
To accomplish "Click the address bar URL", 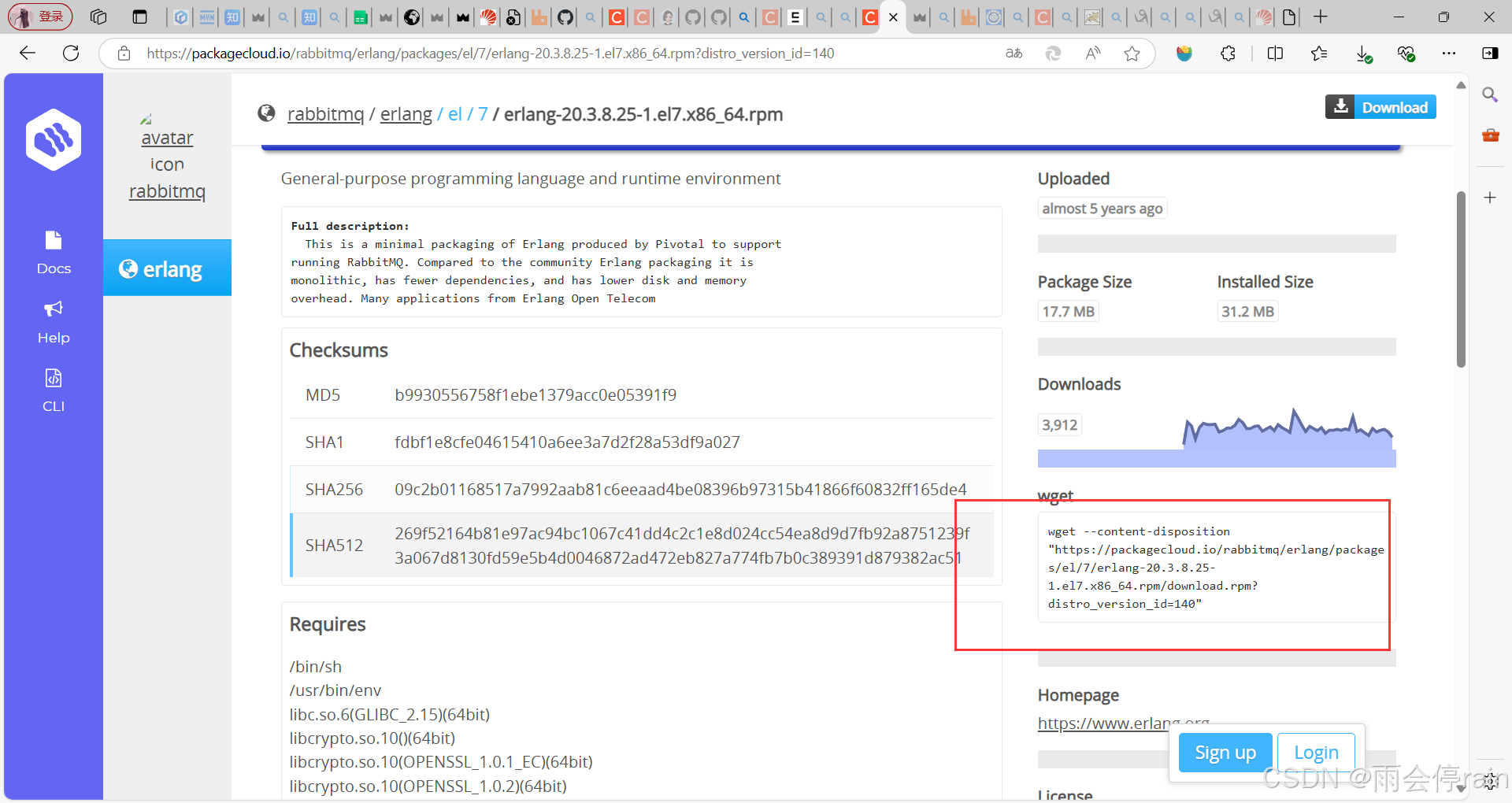I will tap(490, 54).
